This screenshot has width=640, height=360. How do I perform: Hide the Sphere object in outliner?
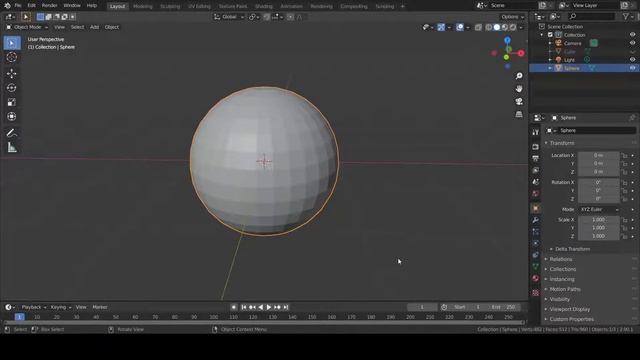point(632,68)
